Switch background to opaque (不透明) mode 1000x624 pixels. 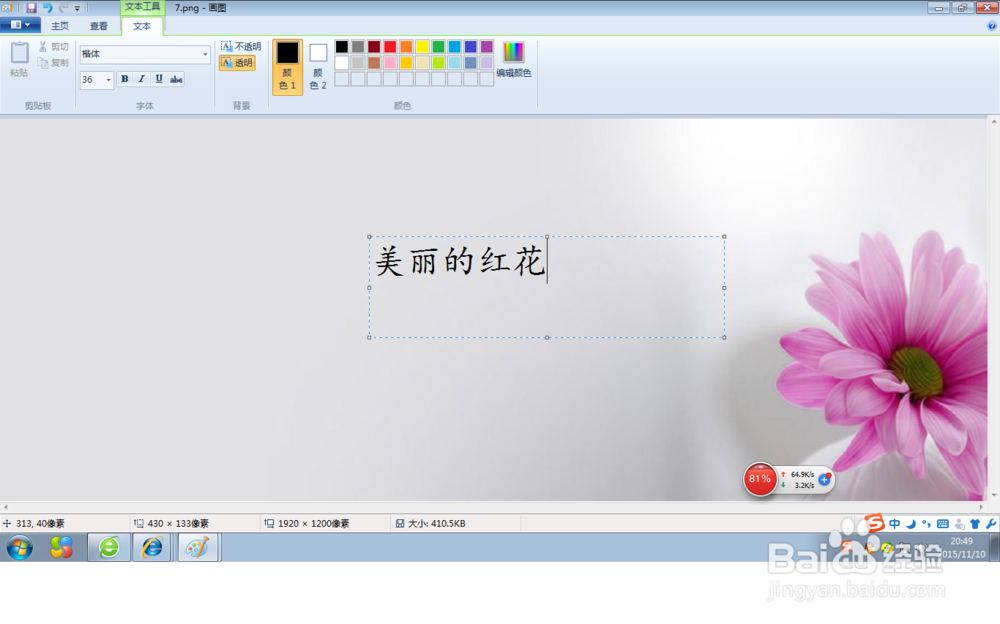pyautogui.click(x=240, y=46)
